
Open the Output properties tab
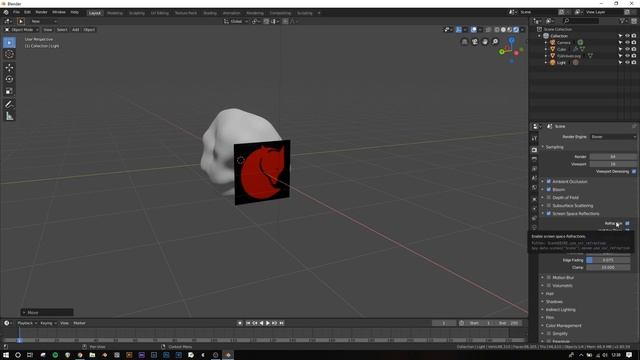(x=534, y=159)
